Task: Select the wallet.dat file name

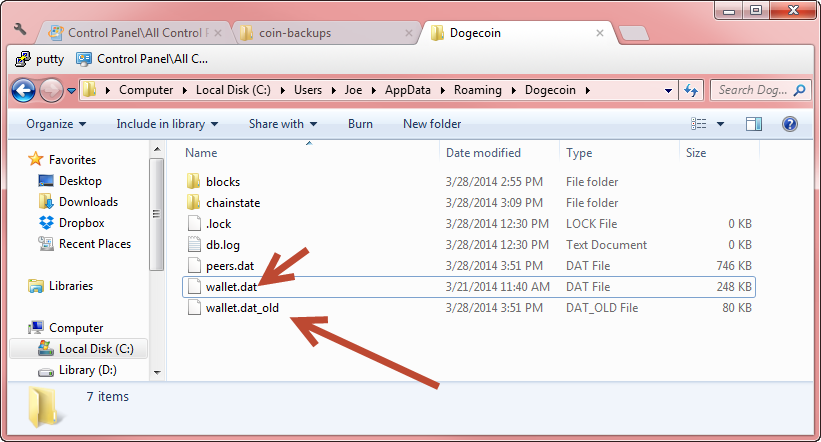Action: (x=231, y=286)
